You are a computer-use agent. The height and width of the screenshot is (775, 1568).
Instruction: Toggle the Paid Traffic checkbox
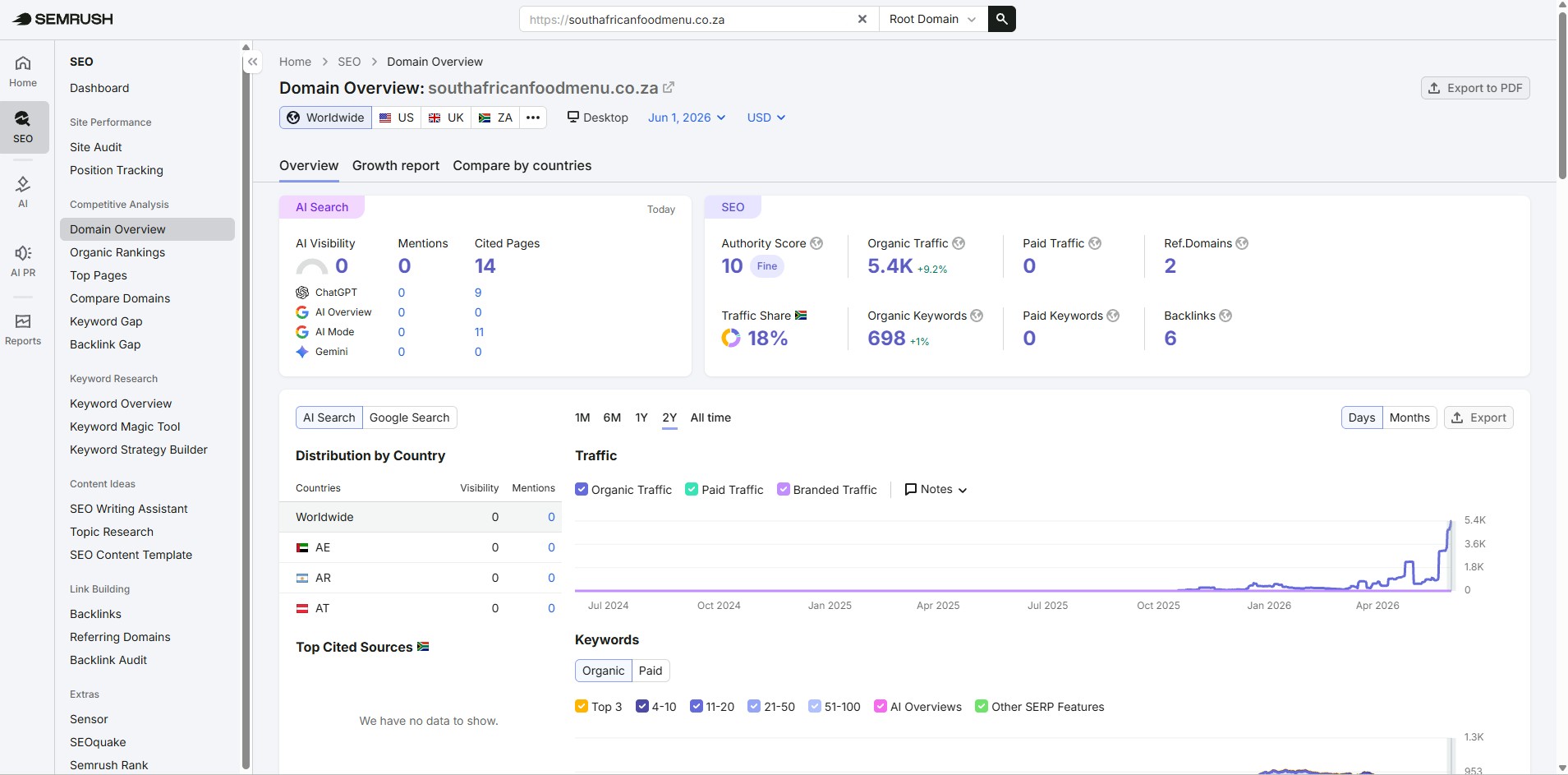(x=692, y=490)
